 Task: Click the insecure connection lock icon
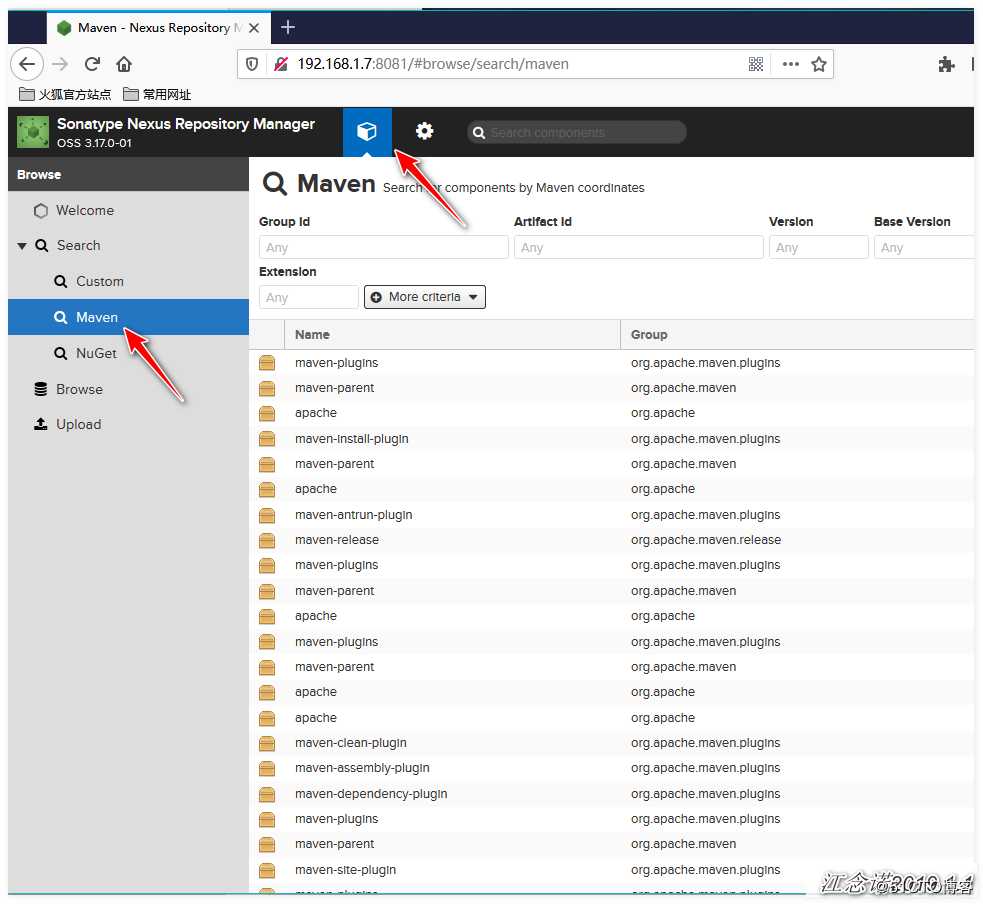(x=281, y=64)
